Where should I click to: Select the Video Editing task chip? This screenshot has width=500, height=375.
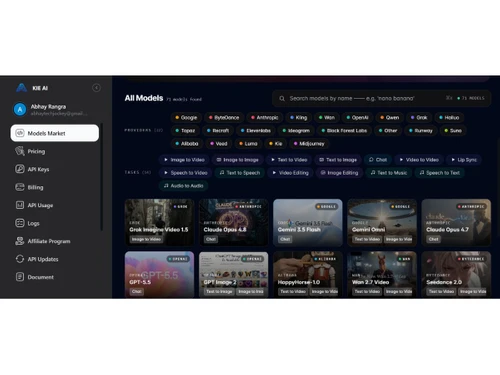(290, 173)
